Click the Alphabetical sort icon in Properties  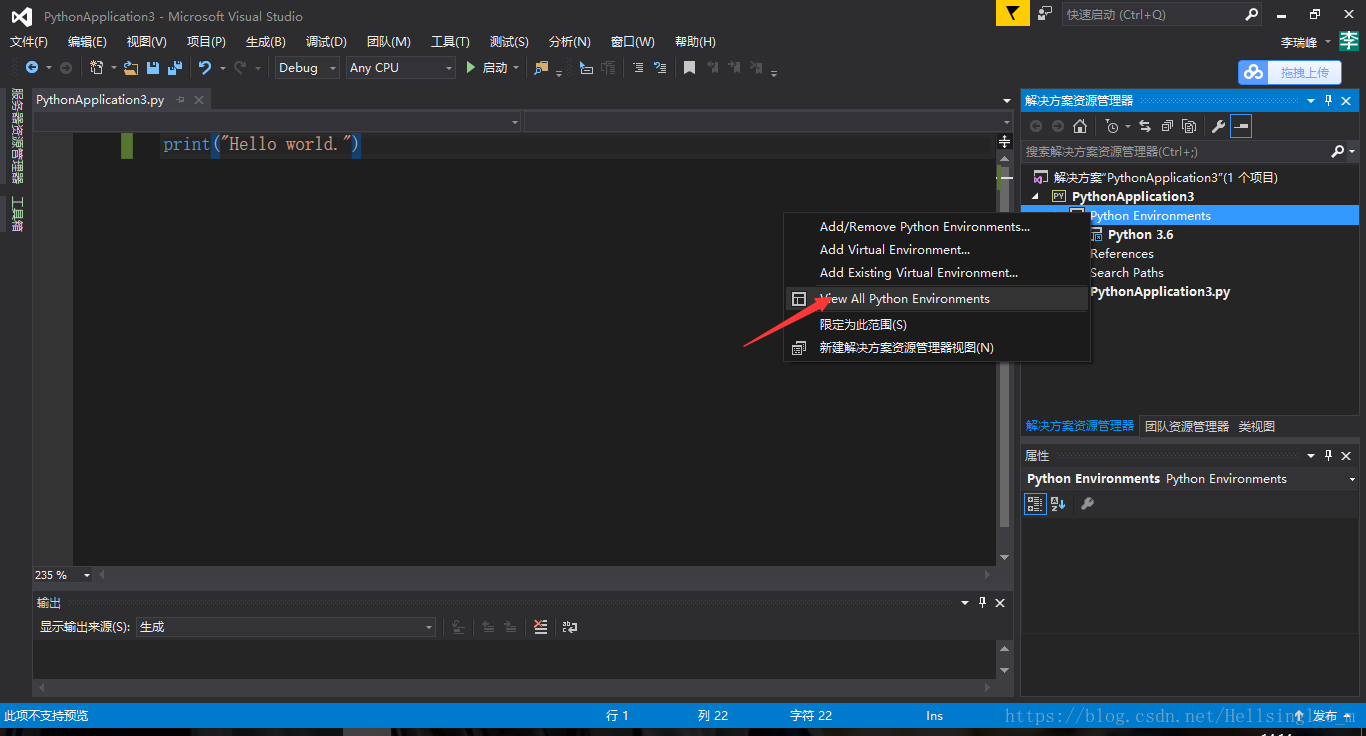pyautogui.click(x=1058, y=504)
